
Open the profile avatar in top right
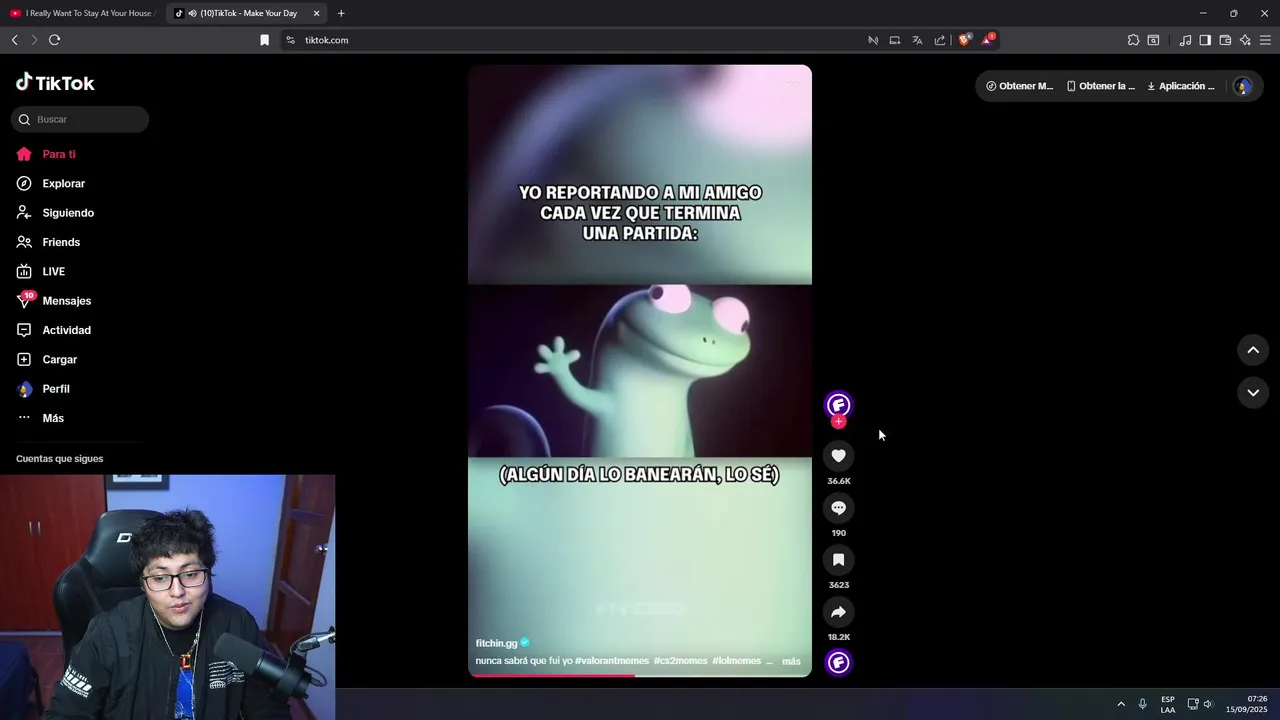click(x=1243, y=86)
